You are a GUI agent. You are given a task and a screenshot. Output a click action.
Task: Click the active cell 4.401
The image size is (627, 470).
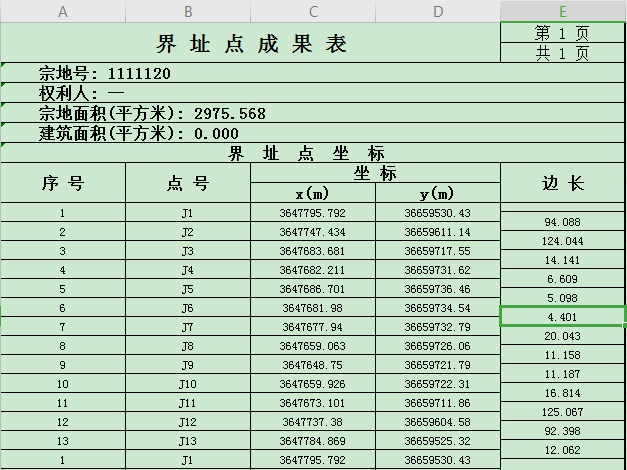562,317
